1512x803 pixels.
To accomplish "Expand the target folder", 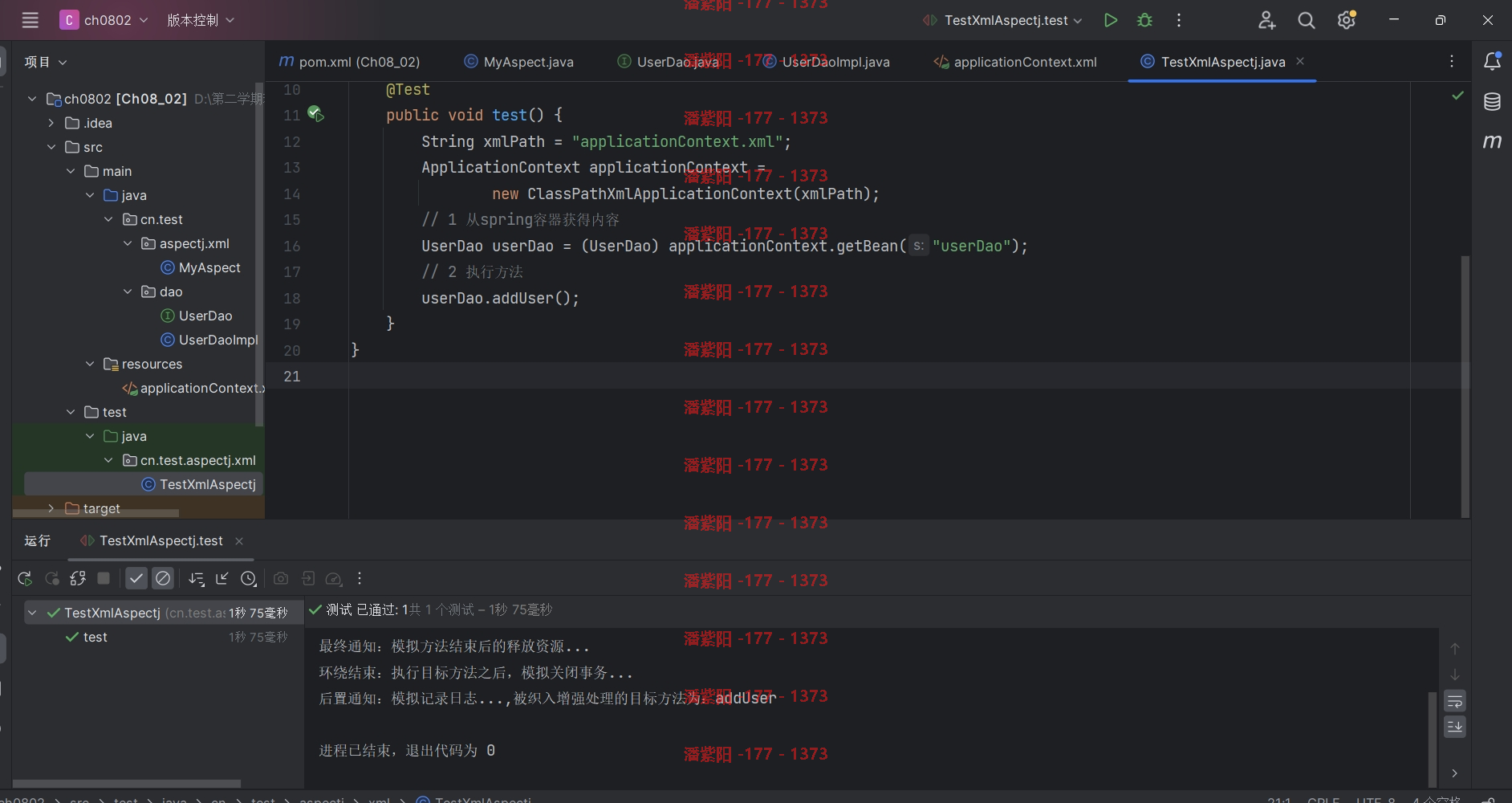I will (x=51, y=508).
